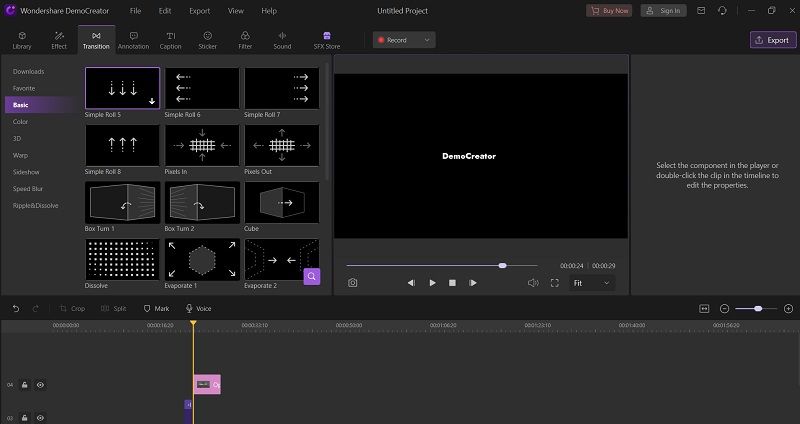800x424 pixels.
Task: Step to next frame
Action: click(x=473, y=283)
